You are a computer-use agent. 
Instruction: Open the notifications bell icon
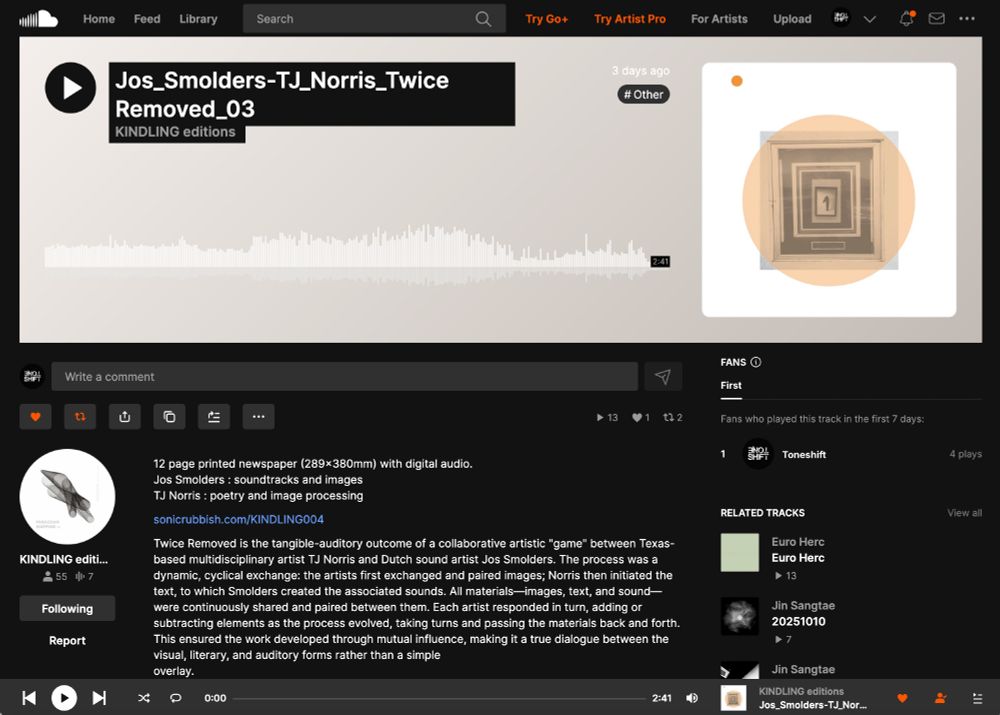(906, 18)
